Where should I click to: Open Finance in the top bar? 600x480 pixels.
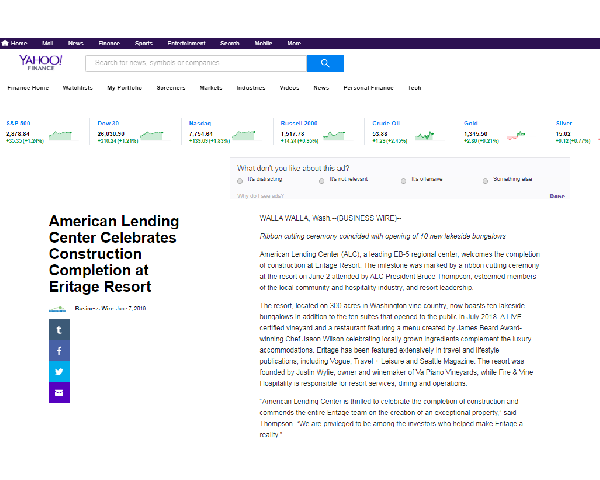click(x=109, y=43)
